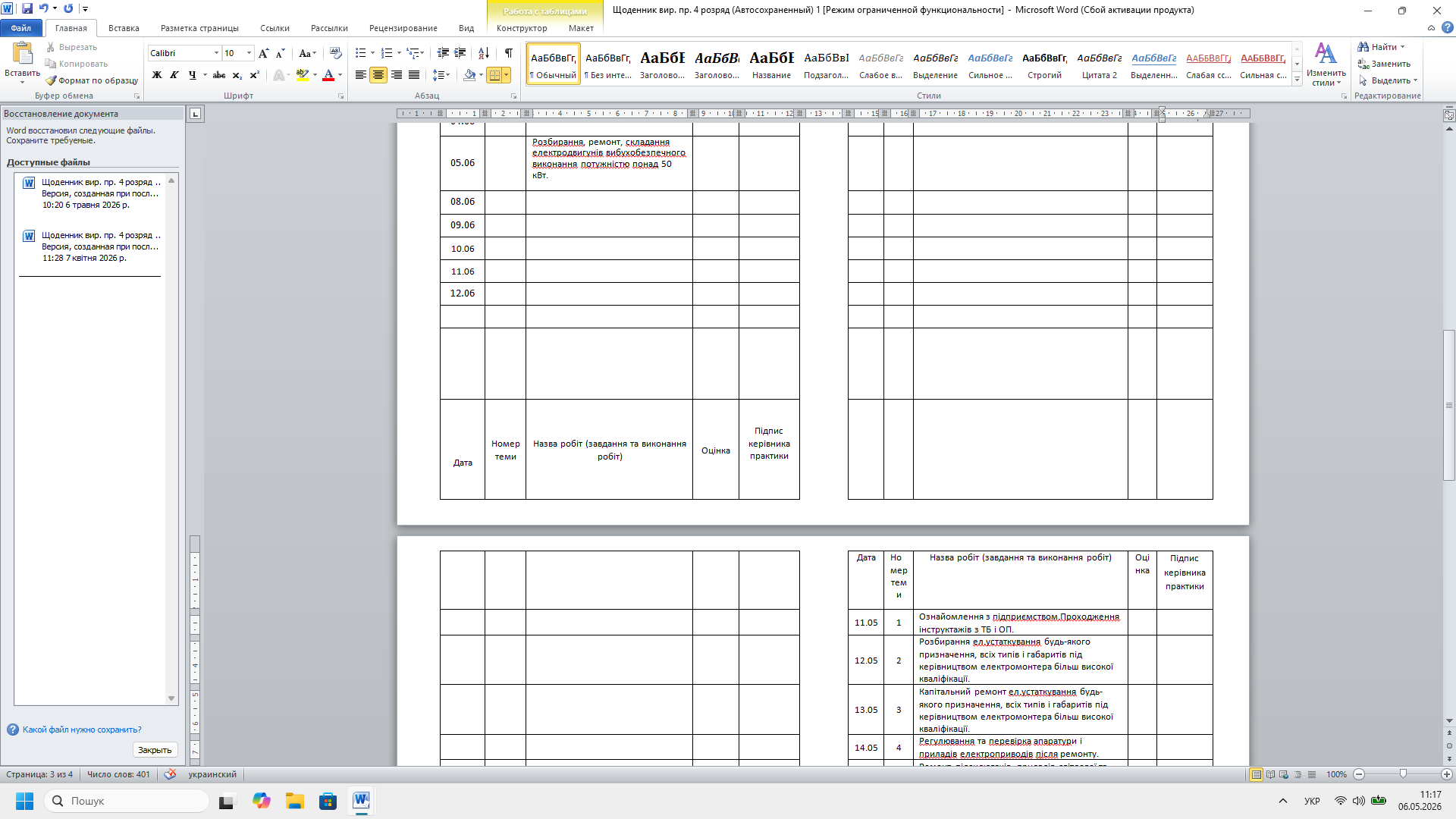Toggle strikethrough formatting
Screen dimensions: 1456x819
tap(219, 75)
